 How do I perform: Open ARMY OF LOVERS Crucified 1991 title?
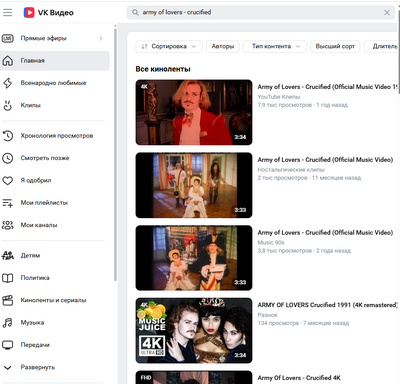pyautogui.click(x=328, y=305)
